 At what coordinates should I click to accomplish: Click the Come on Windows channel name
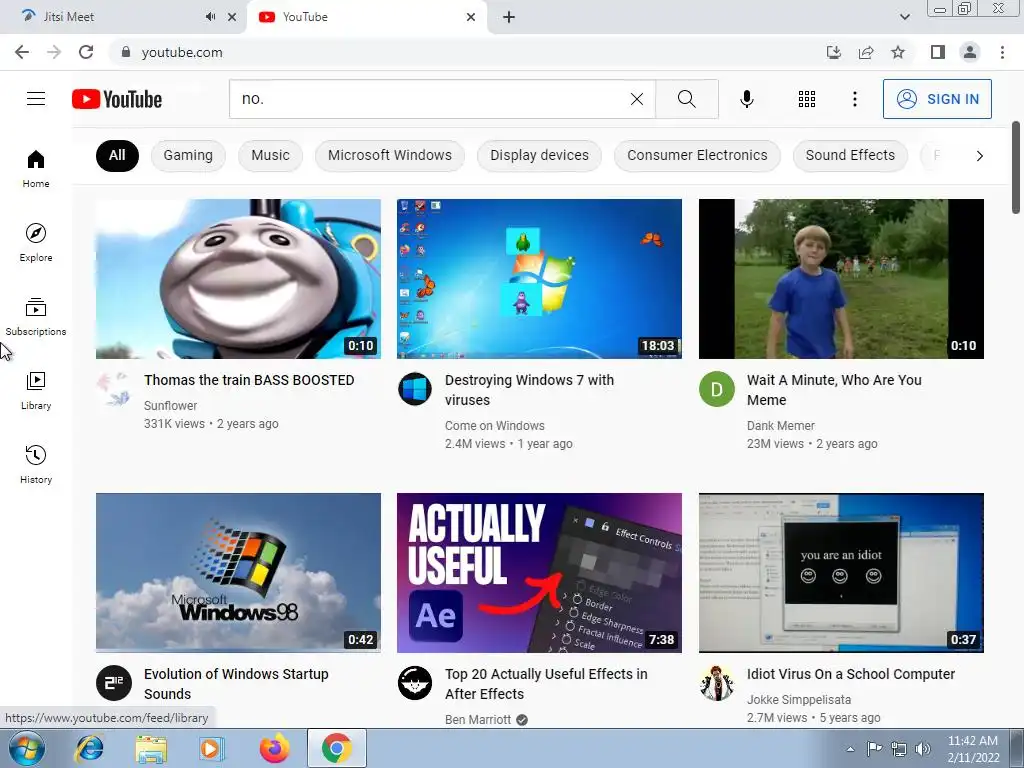coord(494,426)
